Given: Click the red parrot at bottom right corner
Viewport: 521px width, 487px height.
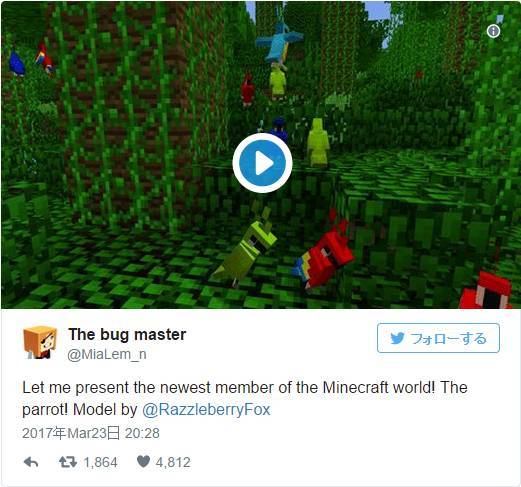Looking at the screenshot, I should pyautogui.click(x=486, y=290).
